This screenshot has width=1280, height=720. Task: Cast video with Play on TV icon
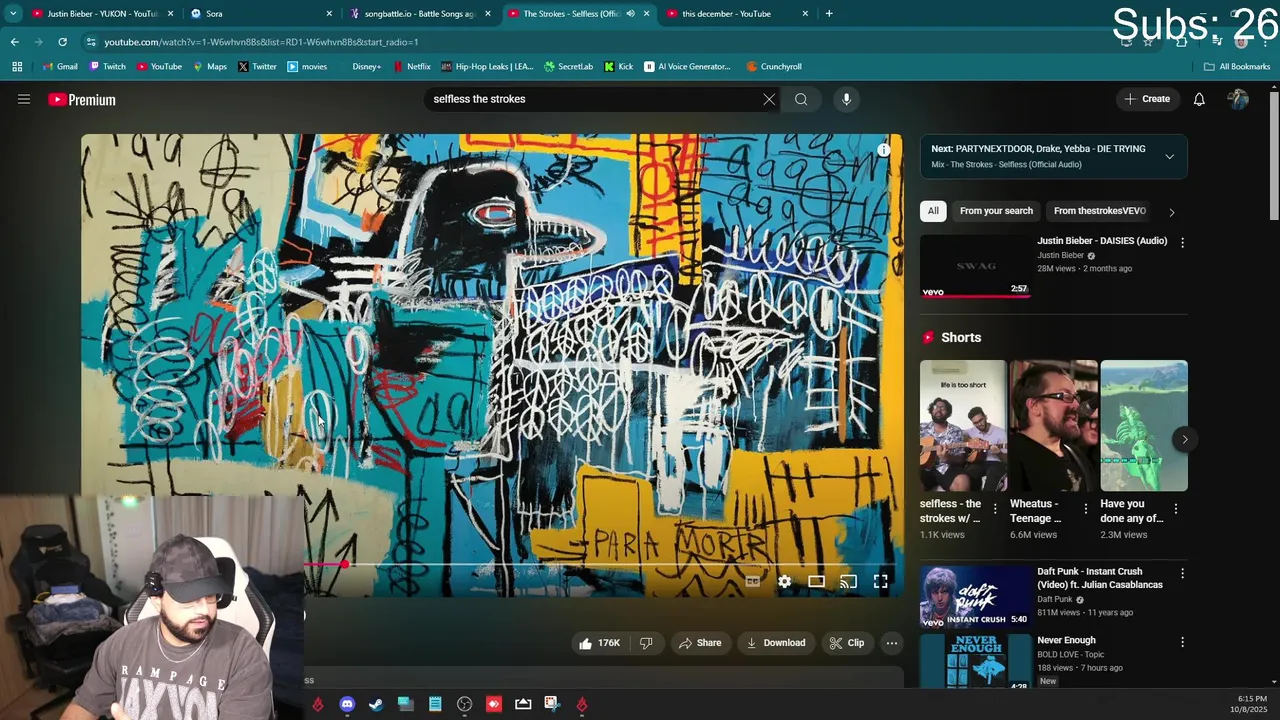[x=848, y=581]
